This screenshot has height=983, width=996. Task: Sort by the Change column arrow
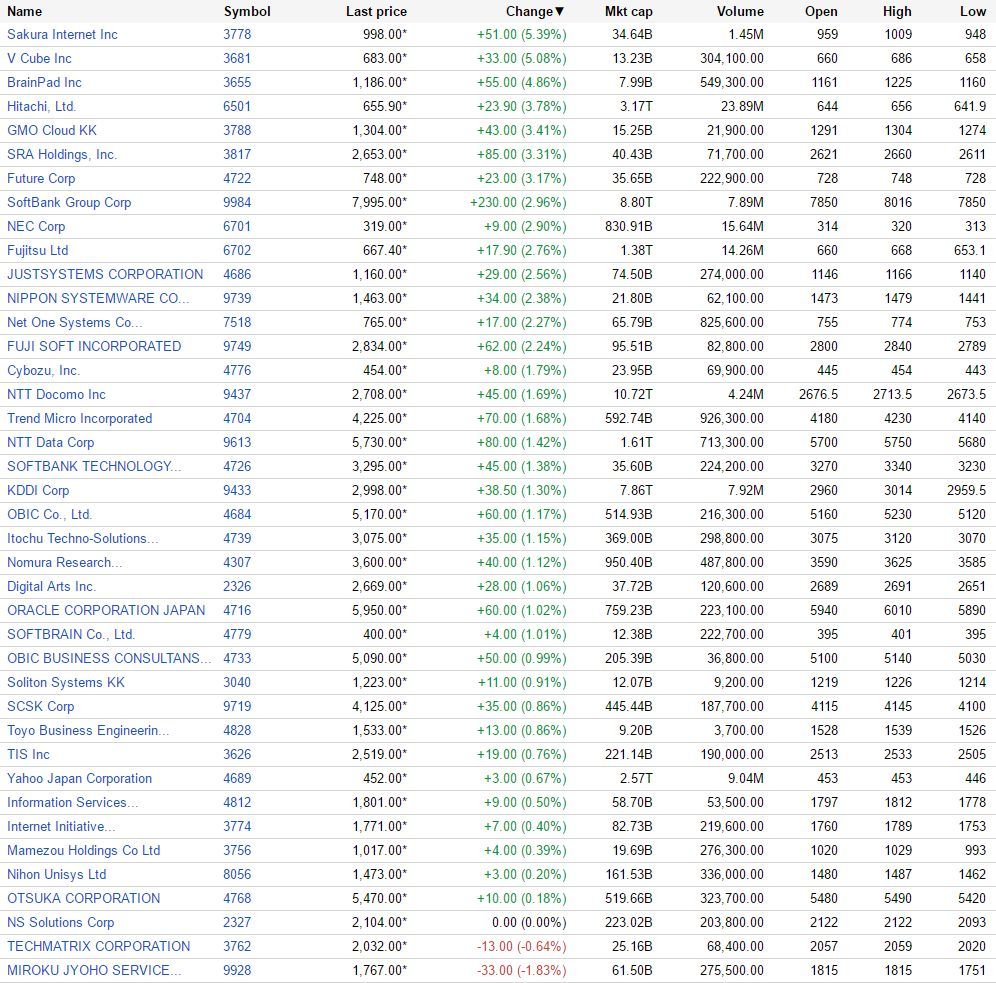[x=560, y=11]
